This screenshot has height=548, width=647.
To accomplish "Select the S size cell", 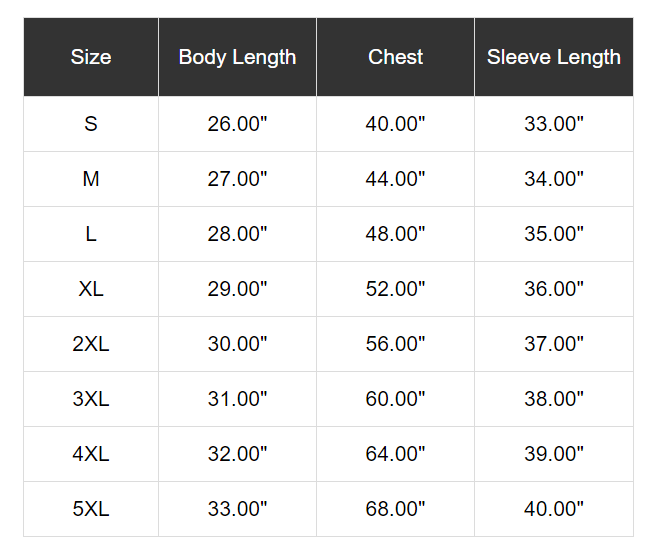I will [91, 124].
